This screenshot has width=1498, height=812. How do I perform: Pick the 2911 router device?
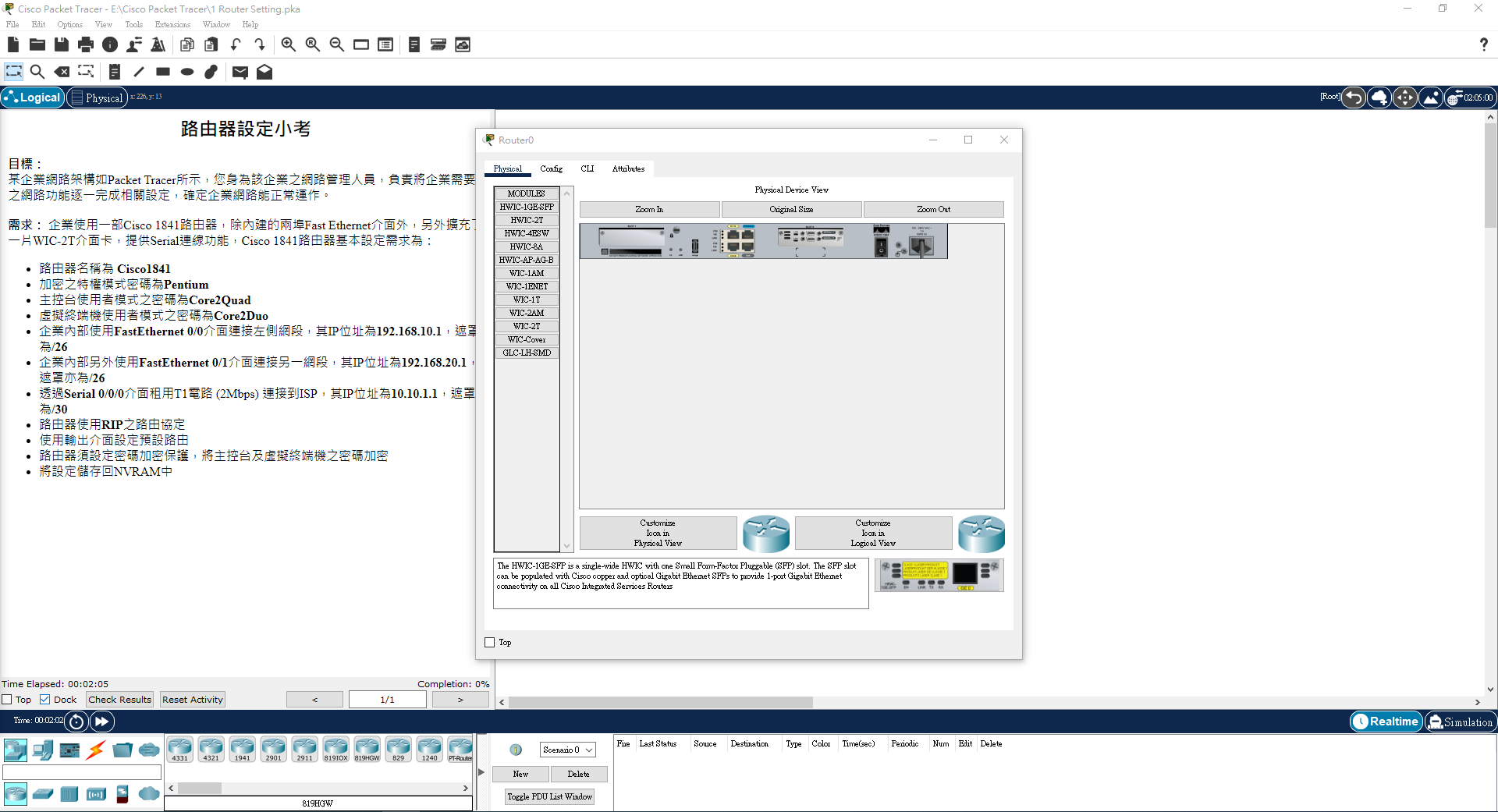tap(305, 750)
